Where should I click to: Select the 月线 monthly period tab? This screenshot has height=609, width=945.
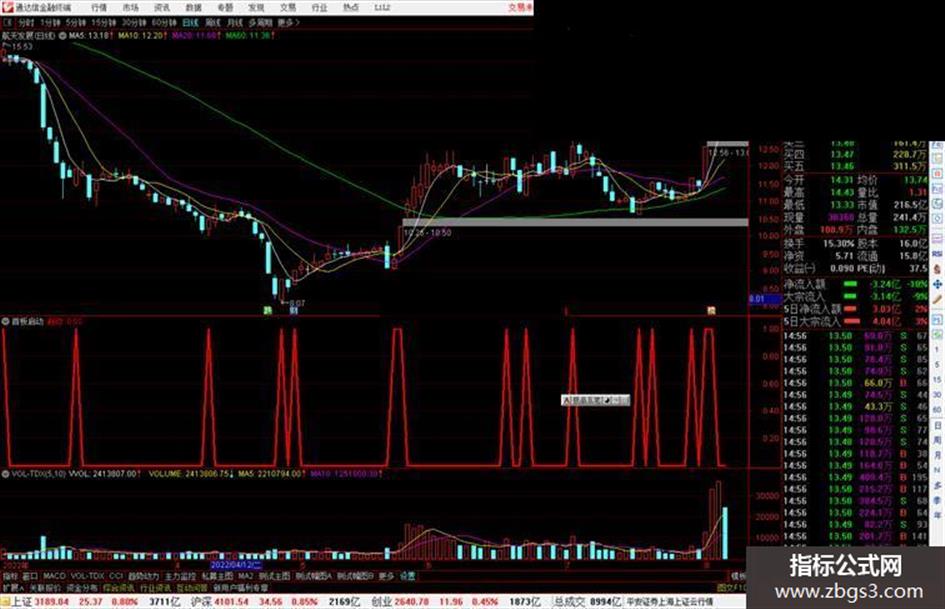click(234, 23)
